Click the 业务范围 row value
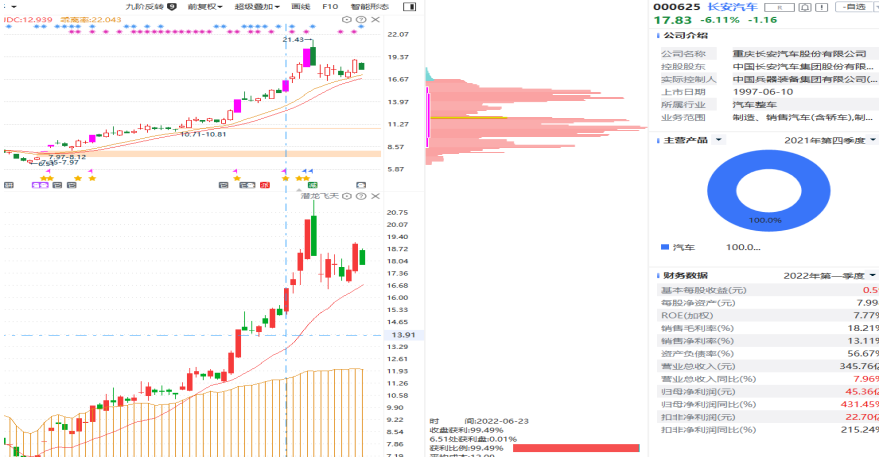884x457 pixels. (805, 118)
